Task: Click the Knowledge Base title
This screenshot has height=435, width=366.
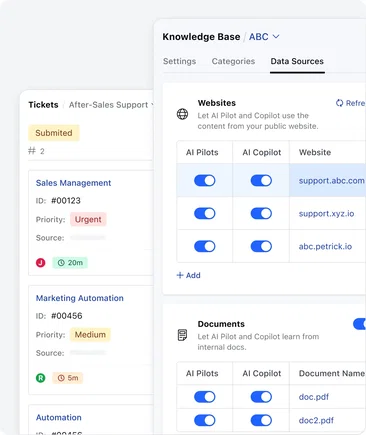Action: click(x=201, y=37)
